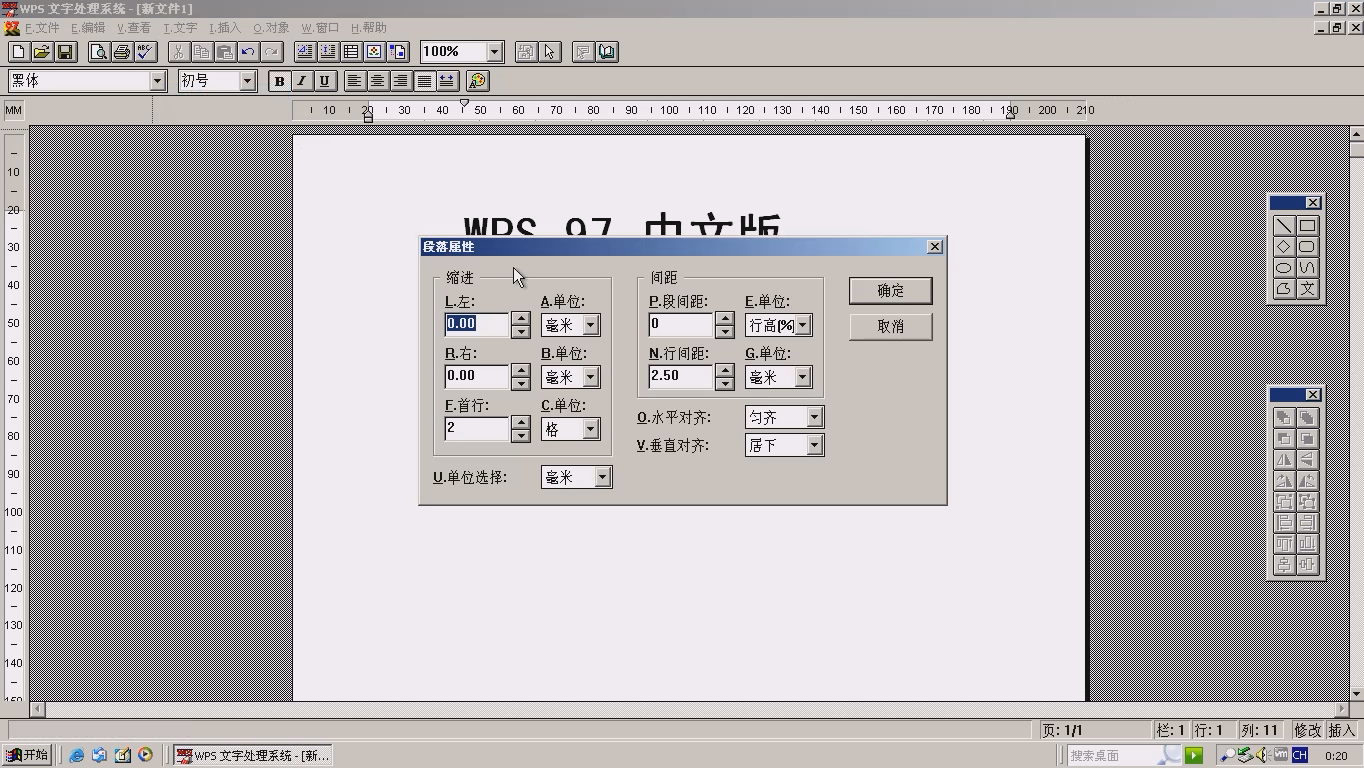This screenshot has width=1364, height=768.
Task: Select the curve drawing tool
Action: [1307, 268]
